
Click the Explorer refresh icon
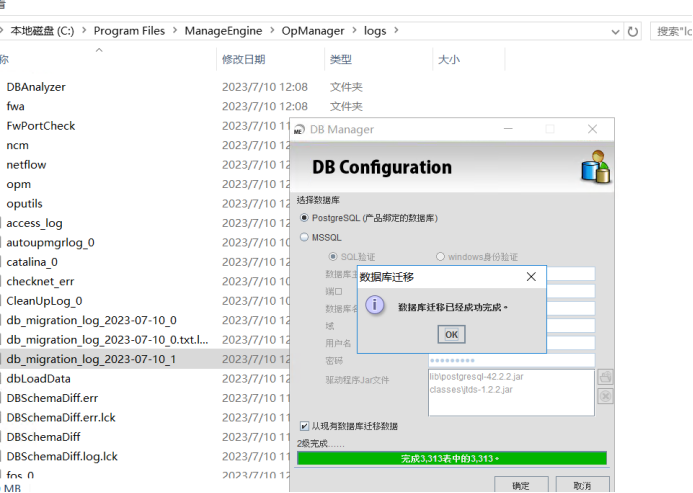(x=633, y=31)
